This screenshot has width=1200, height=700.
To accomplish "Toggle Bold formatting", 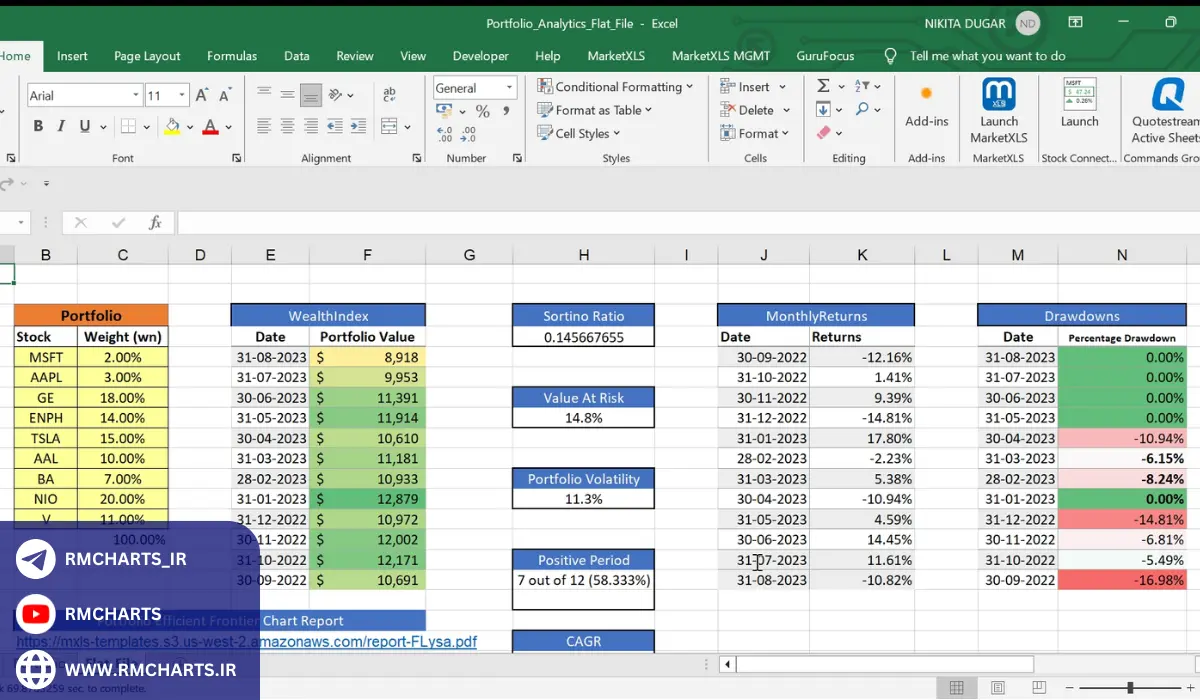I will click(x=38, y=126).
